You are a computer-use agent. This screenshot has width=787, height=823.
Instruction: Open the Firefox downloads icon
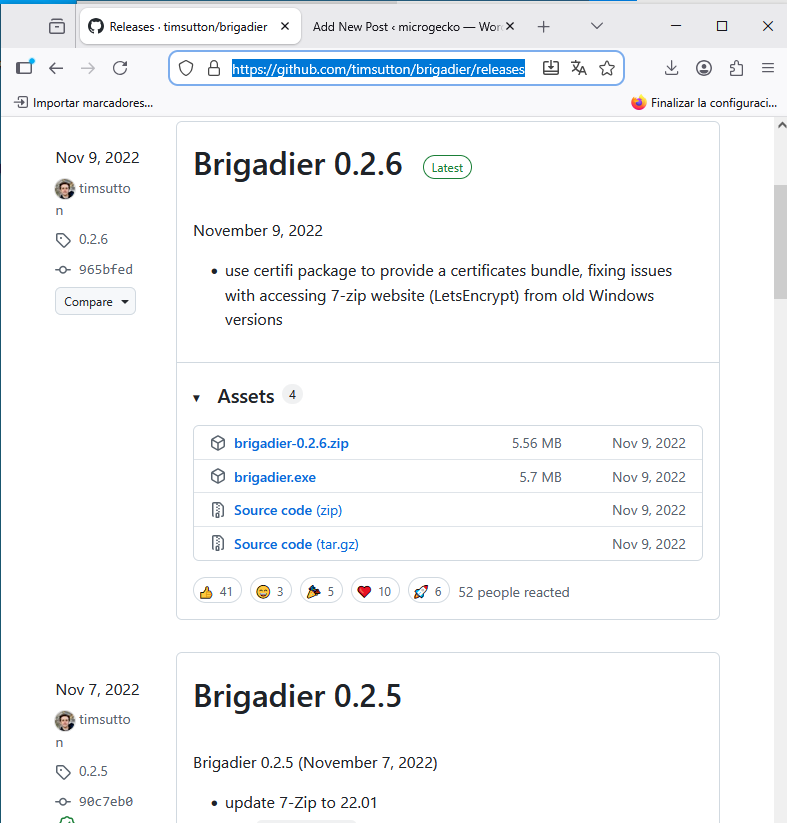(671, 68)
